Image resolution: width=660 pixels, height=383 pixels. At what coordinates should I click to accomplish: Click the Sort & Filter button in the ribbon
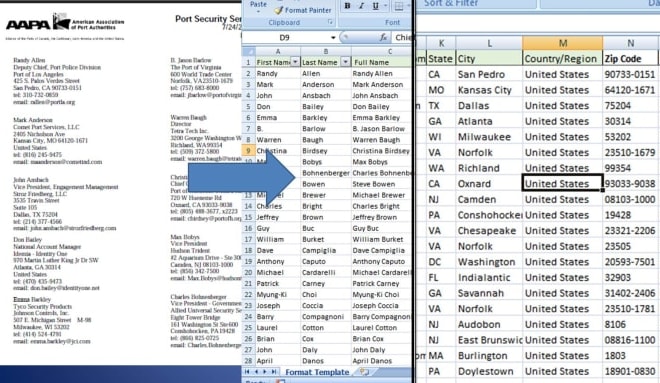451,3
